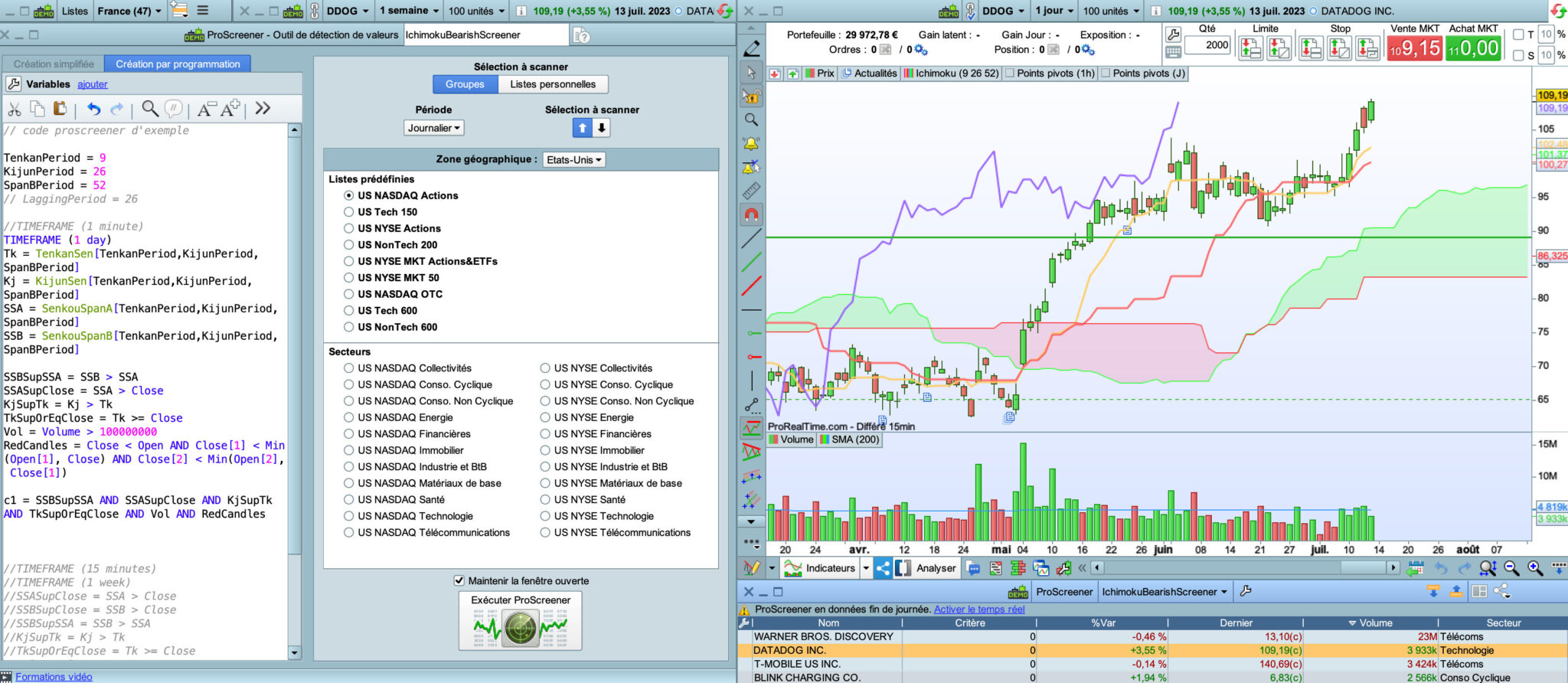
Task: Select US NYSE Technologie sector
Action: coord(545,516)
